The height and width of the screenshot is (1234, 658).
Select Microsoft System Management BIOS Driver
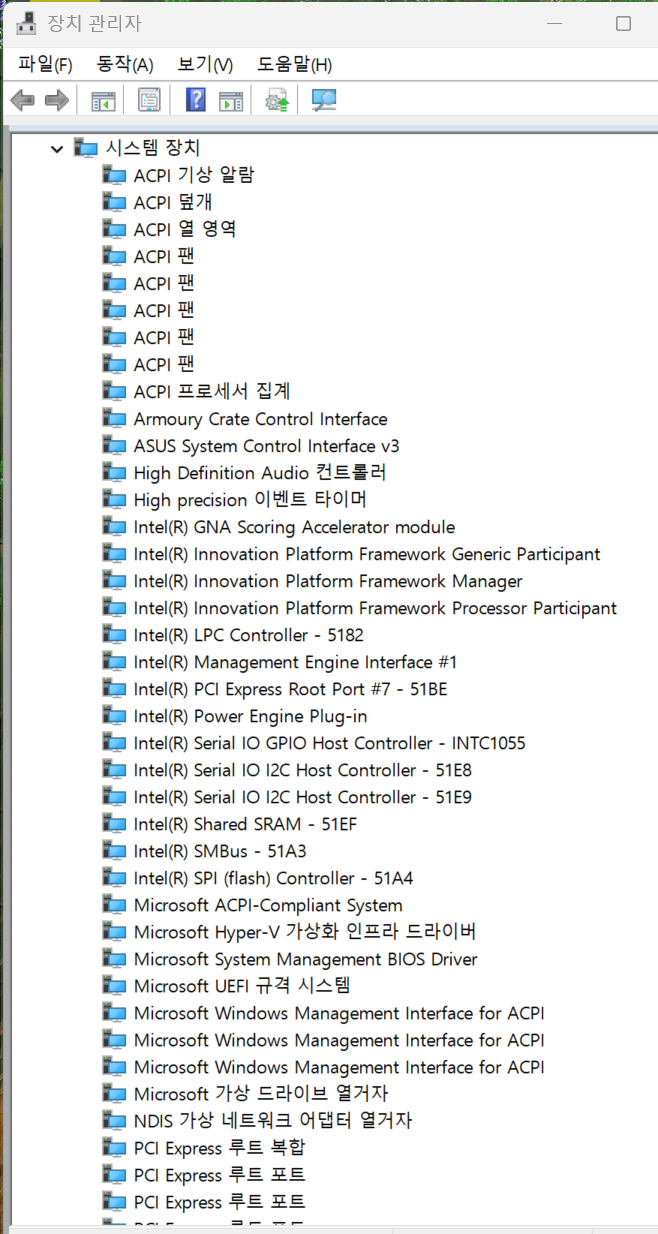305,959
